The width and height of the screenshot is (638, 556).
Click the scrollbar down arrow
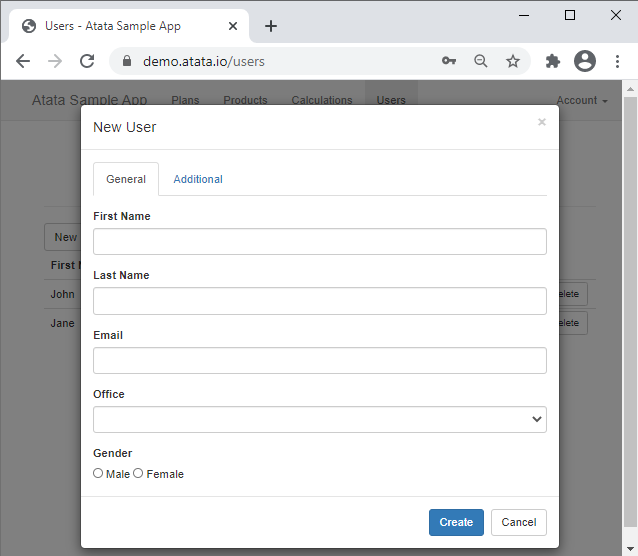click(x=630, y=549)
